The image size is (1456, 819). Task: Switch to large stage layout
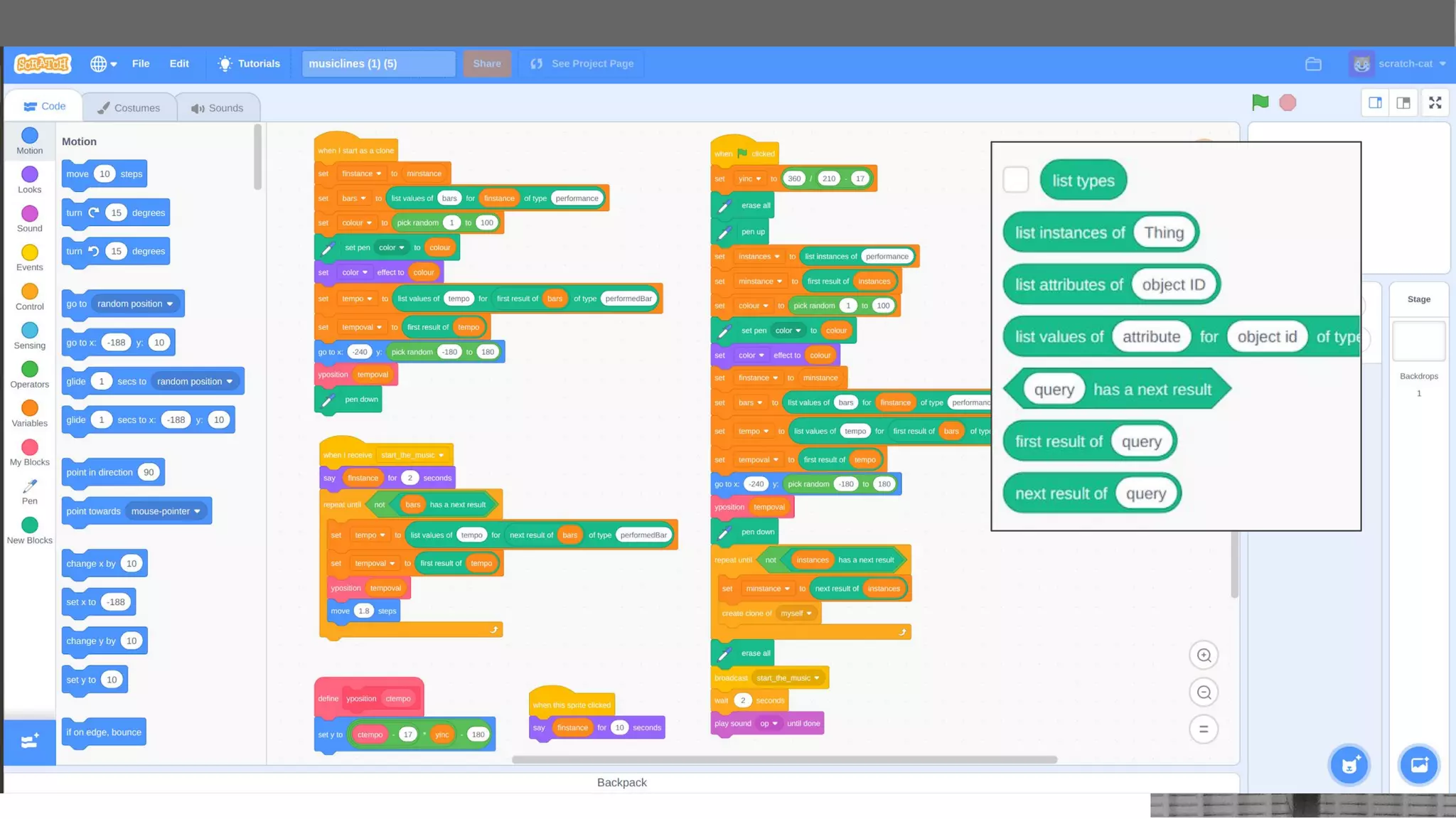(x=1403, y=103)
